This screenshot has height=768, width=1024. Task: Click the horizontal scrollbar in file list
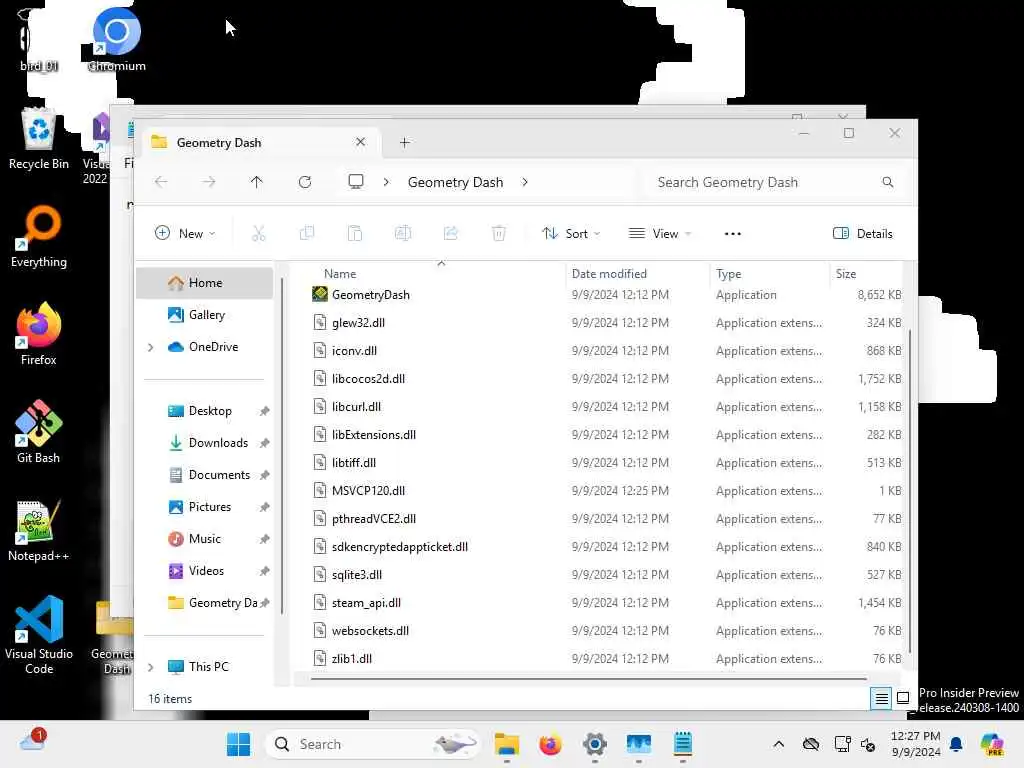coord(588,679)
